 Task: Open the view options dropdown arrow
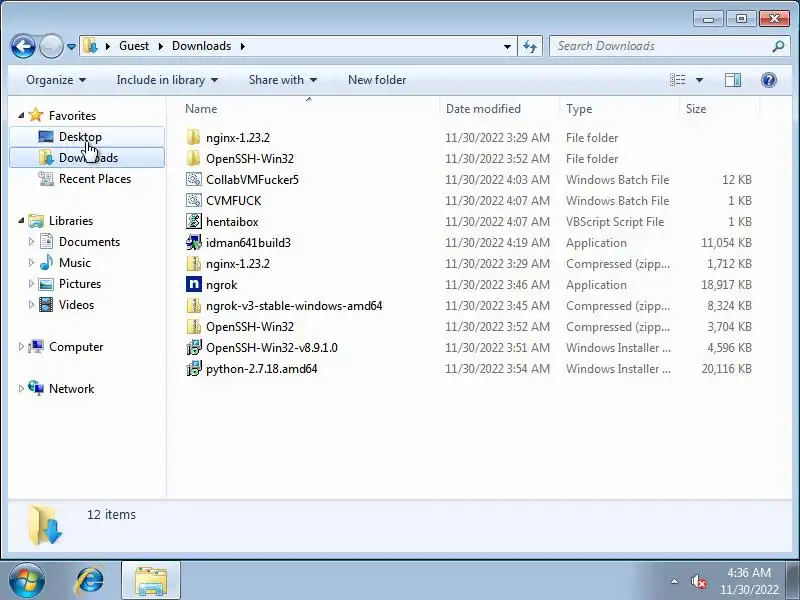pyautogui.click(x=699, y=80)
